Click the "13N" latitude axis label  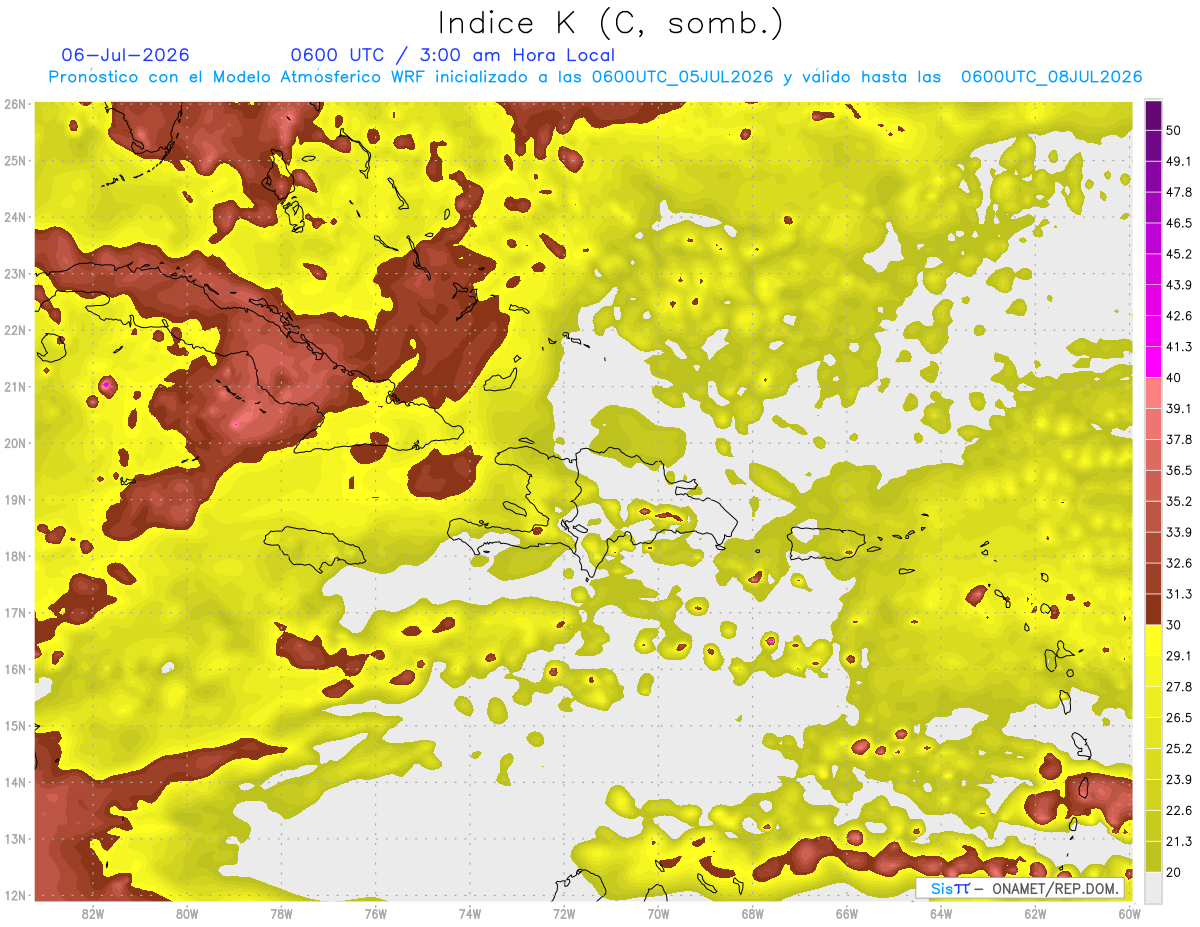(15, 839)
